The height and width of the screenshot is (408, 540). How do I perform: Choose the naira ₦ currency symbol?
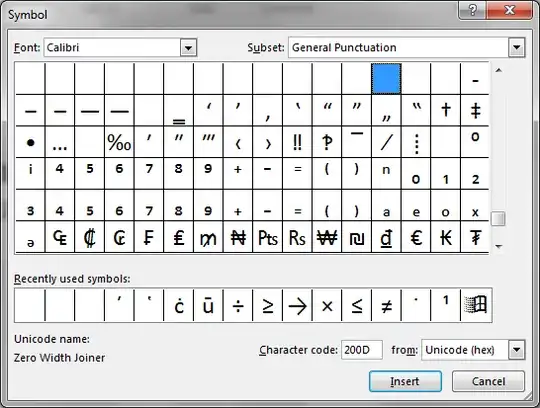tap(238, 237)
